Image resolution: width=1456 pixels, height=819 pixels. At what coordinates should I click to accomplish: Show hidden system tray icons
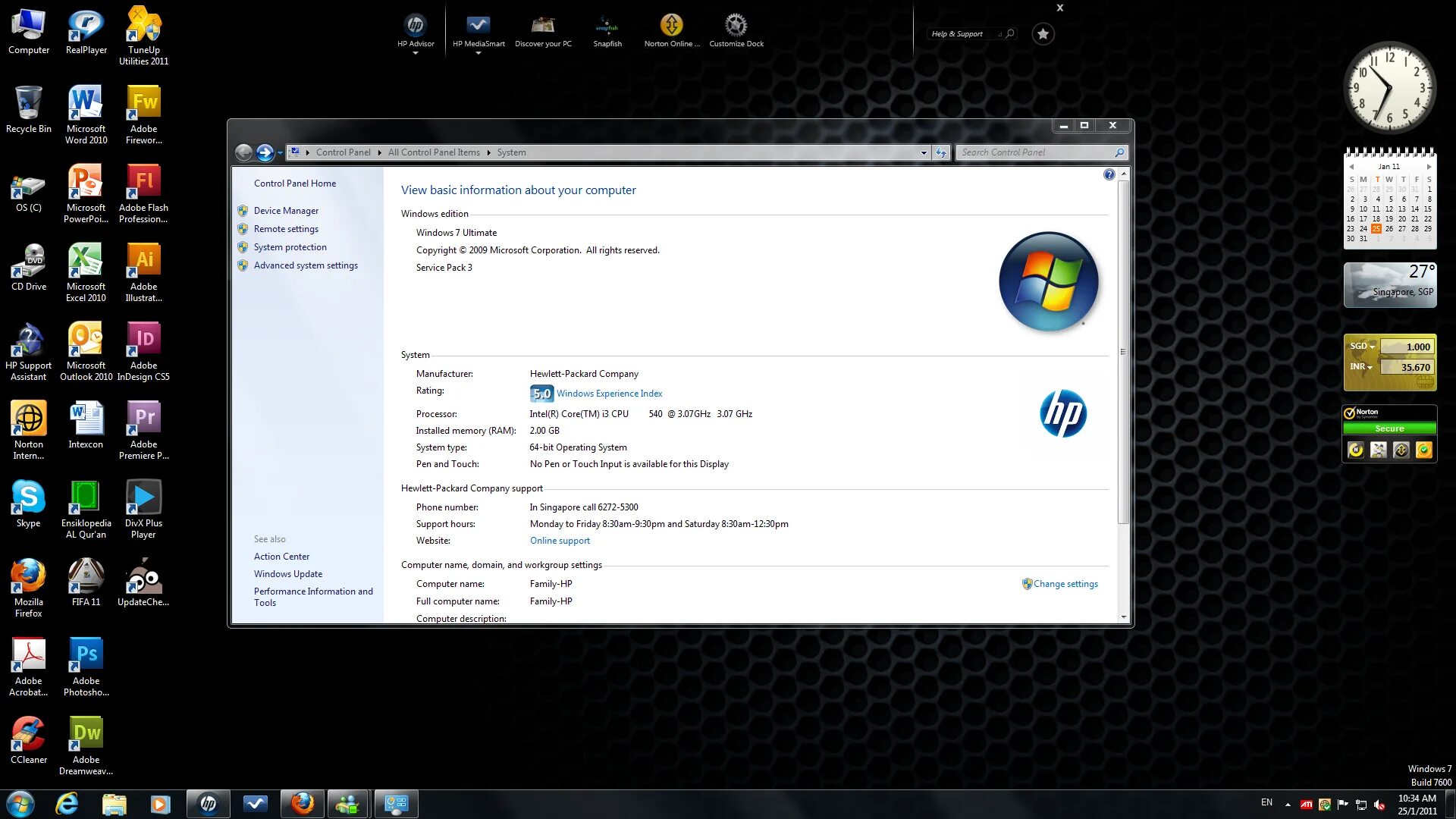click(x=1288, y=804)
